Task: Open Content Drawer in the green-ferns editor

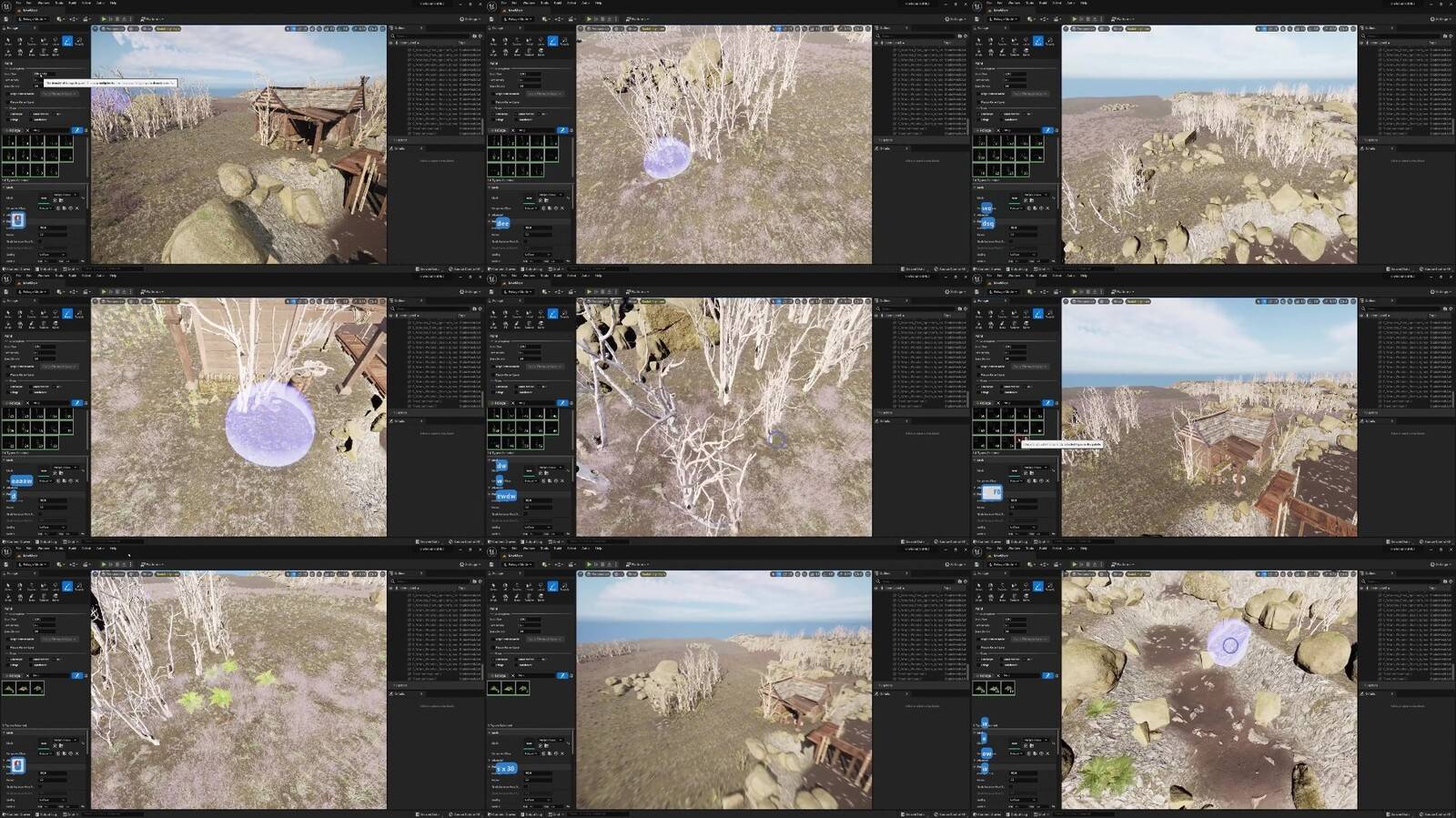Action: 16,814
